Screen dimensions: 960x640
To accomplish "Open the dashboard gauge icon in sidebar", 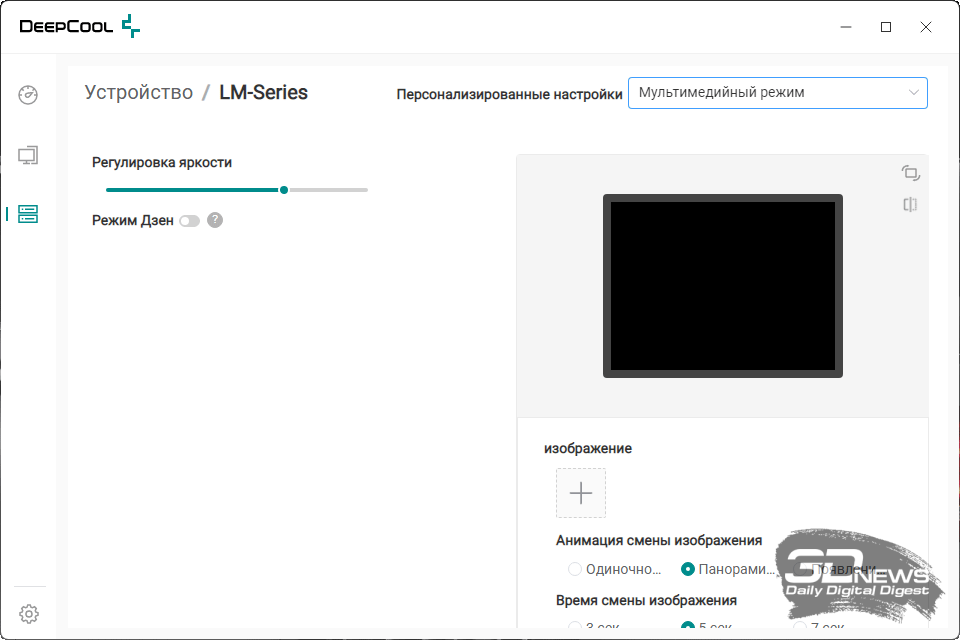I will (28, 96).
